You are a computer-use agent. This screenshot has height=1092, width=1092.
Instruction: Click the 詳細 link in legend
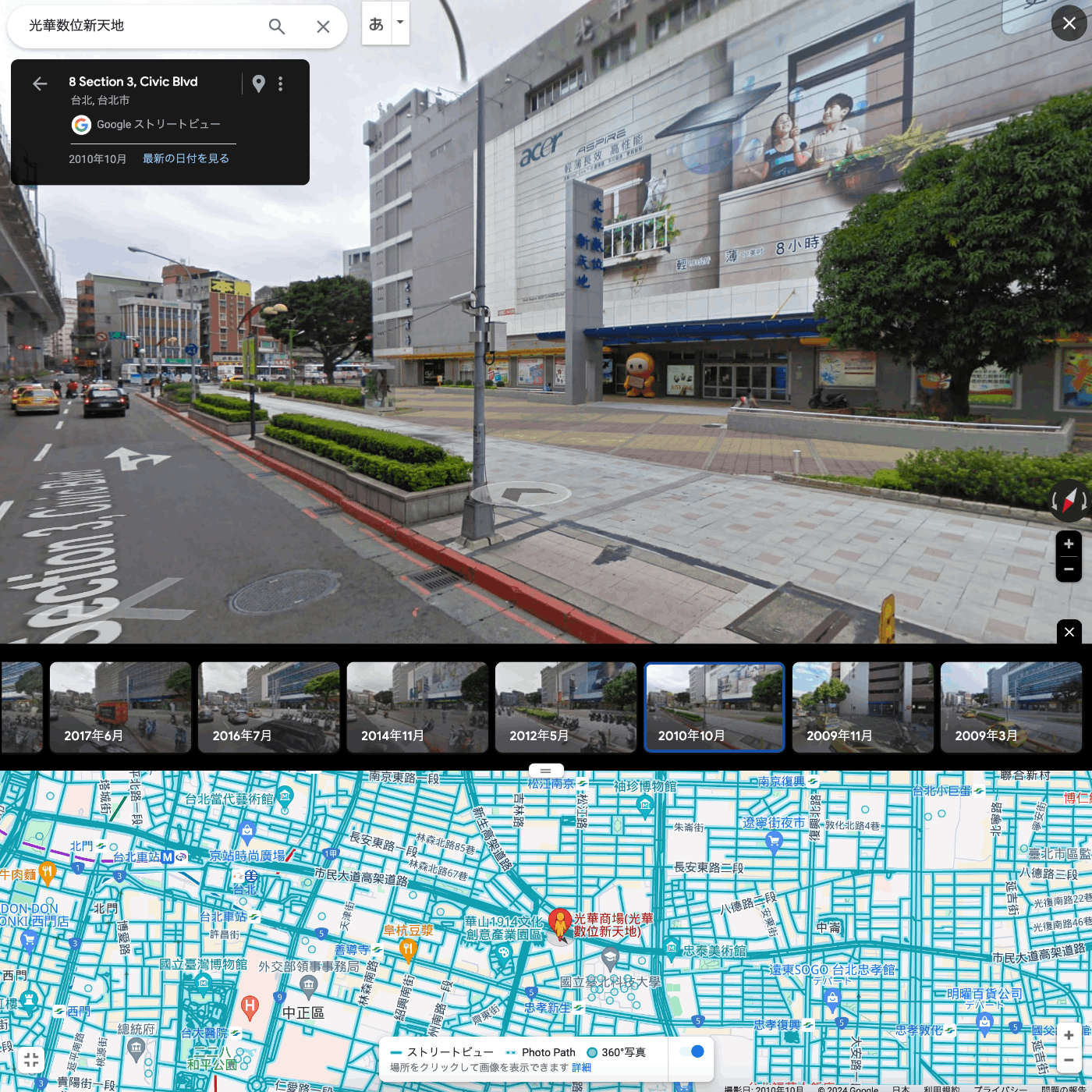(581, 1067)
